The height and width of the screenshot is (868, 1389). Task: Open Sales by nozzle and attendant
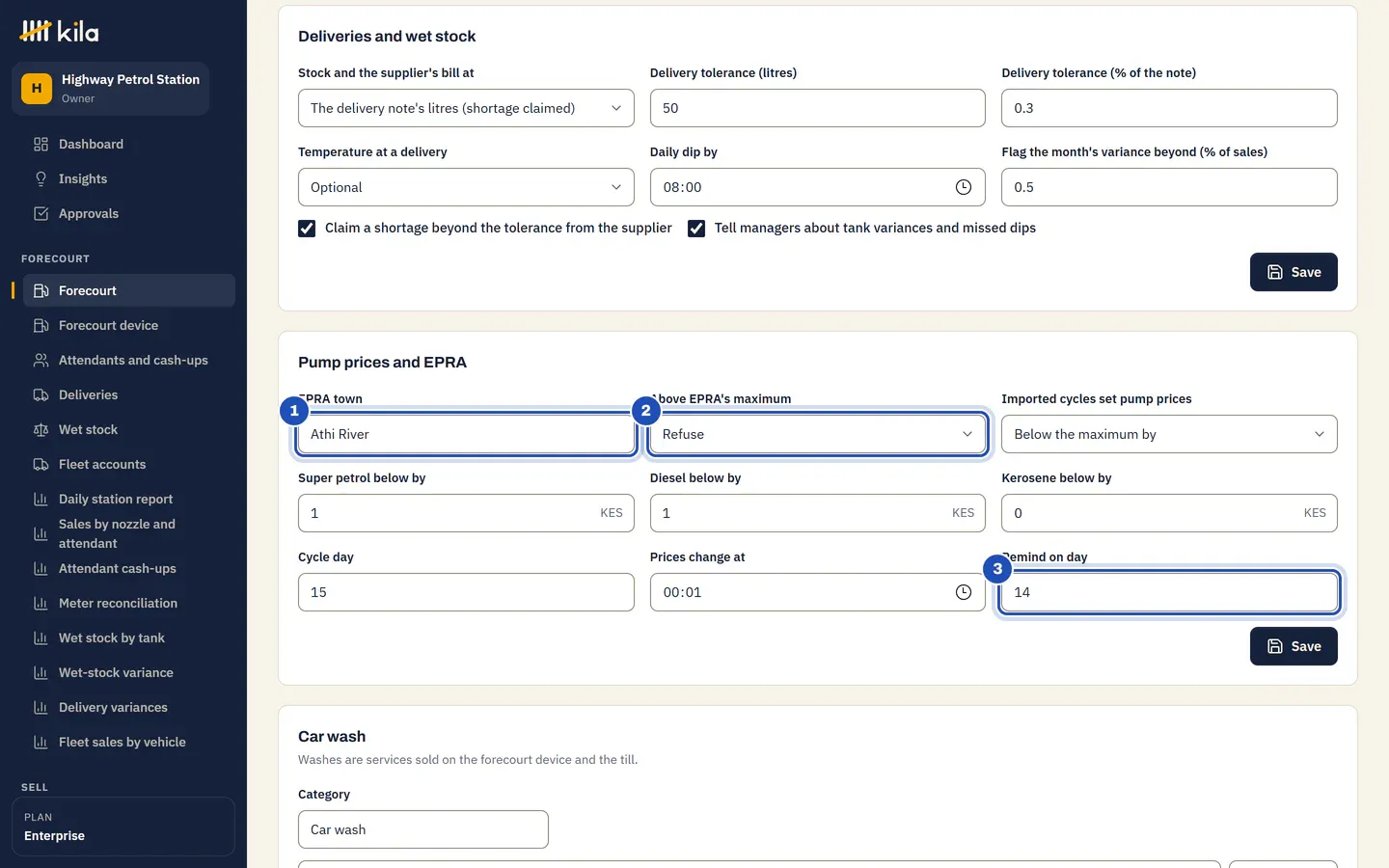pyautogui.click(x=129, y=533)
